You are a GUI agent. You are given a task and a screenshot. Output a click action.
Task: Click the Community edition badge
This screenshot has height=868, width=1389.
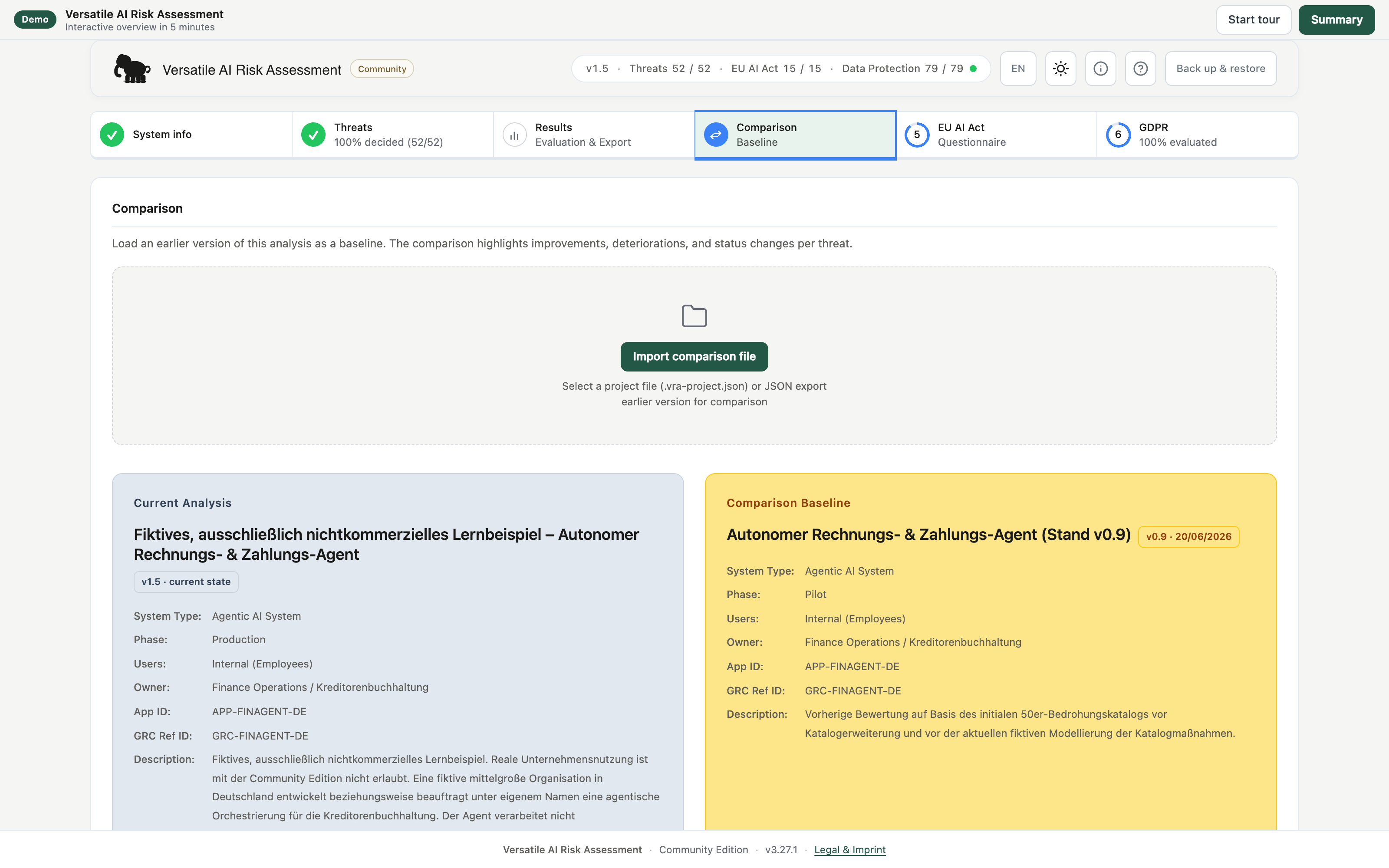coord(382,69)
